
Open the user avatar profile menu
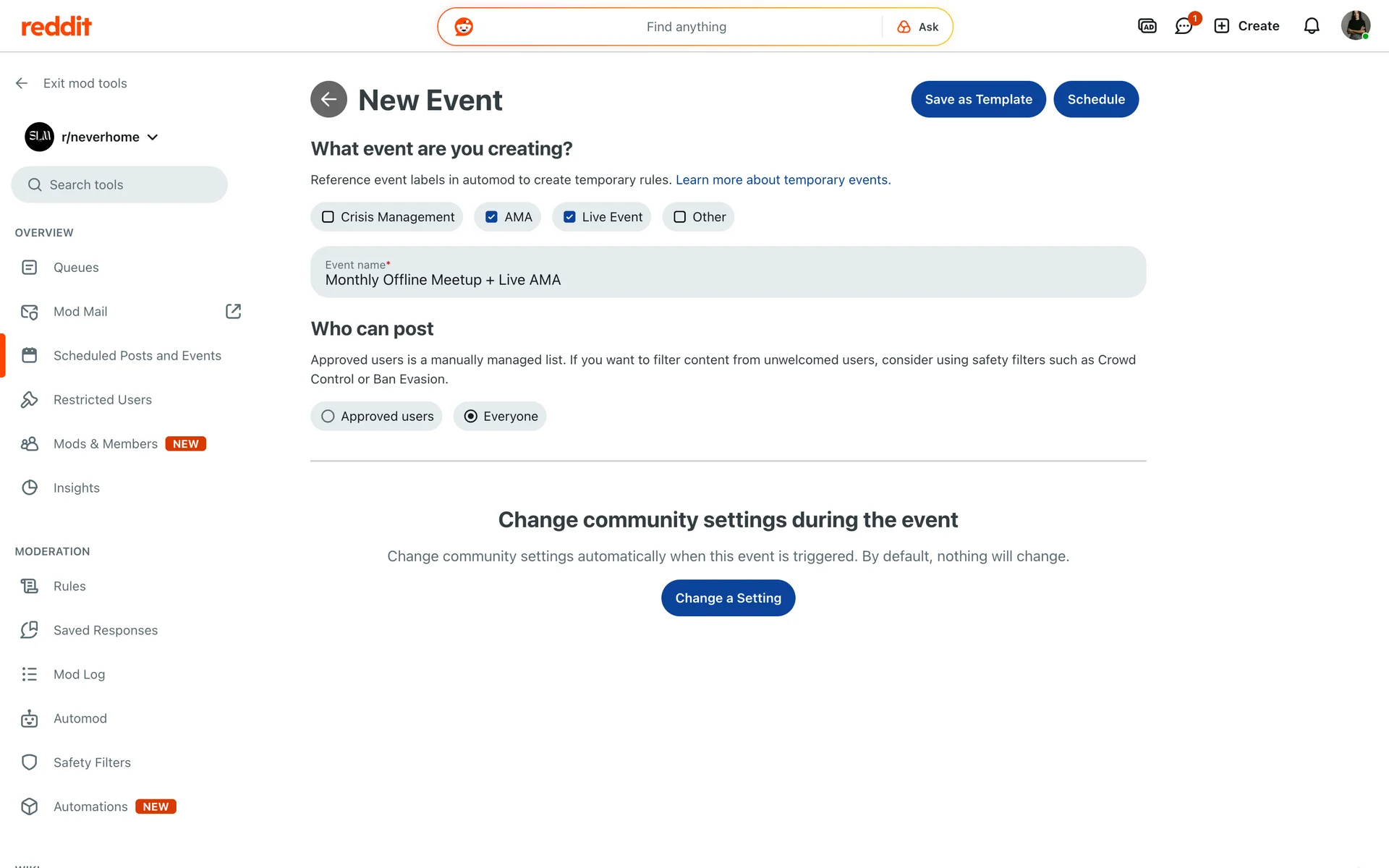tap(1354, 26)
